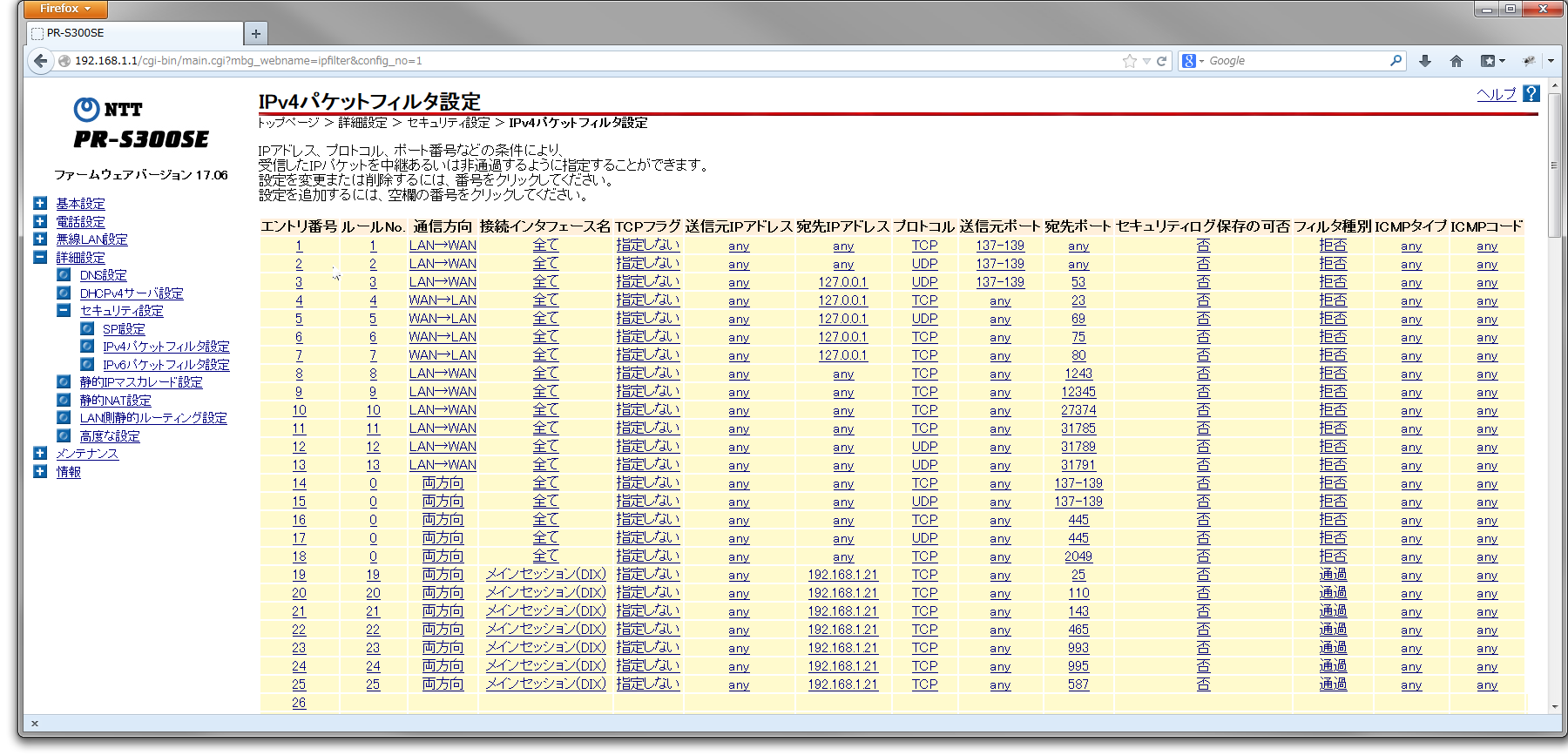Expand the 電話設定 tree node
The height and width of the screenshot is (755, 1568).
(x=40, y=222)
